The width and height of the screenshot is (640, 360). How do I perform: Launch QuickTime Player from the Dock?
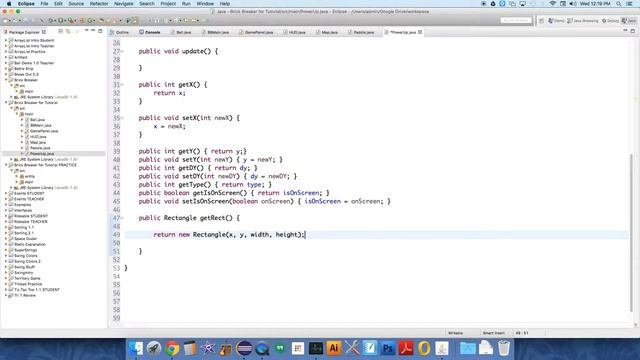(262, 348)
